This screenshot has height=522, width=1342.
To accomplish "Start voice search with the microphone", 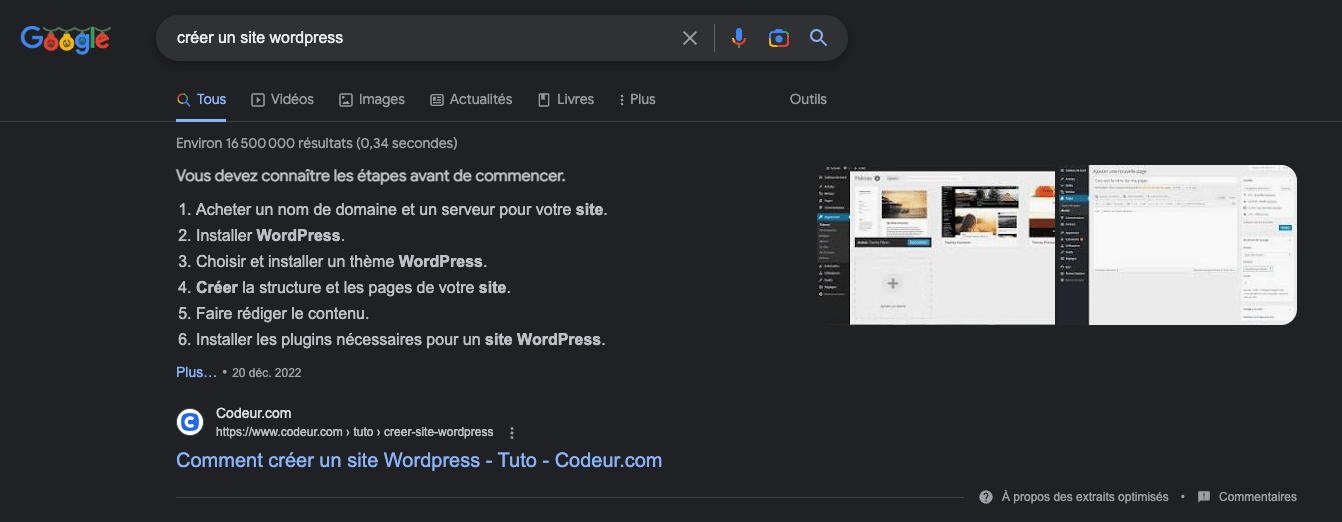I will (739, 38).
